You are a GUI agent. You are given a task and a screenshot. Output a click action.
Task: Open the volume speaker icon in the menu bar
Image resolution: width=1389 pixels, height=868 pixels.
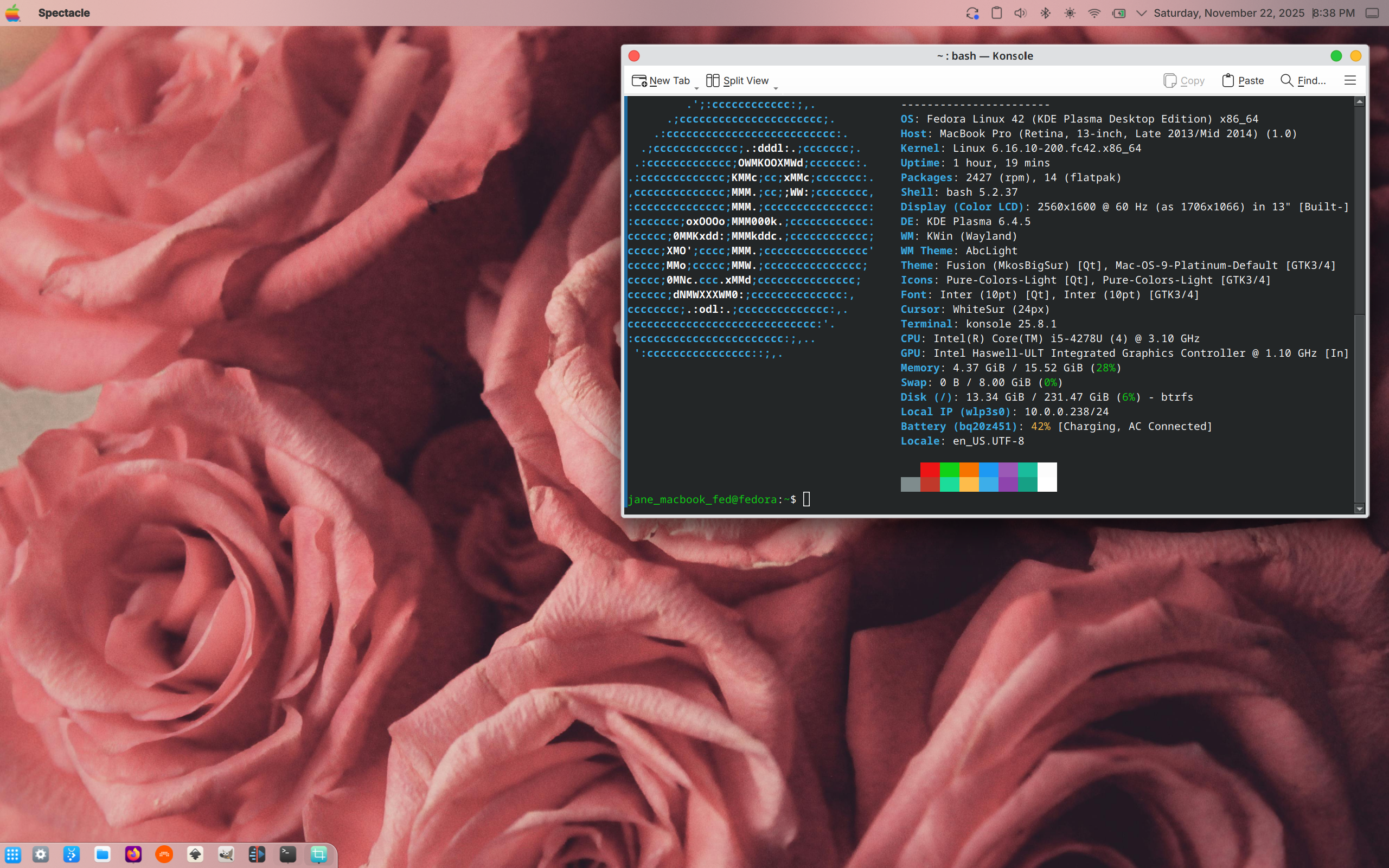point(1020,13)
